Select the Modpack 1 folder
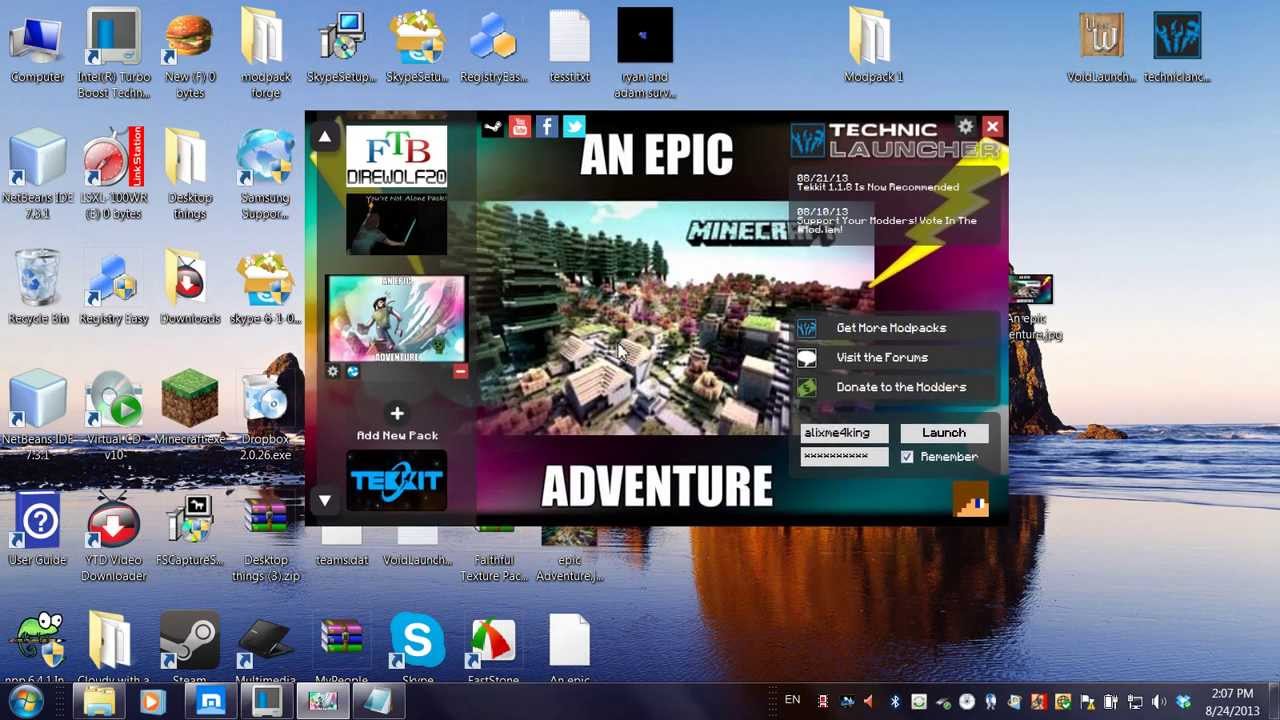Screen dimensions: 1280x720 point(873,46)
